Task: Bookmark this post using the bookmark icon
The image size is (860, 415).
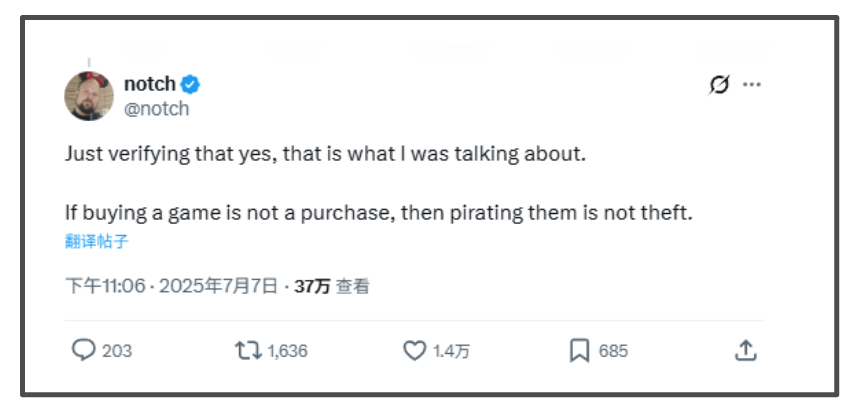Action: [x=579, y=351]
